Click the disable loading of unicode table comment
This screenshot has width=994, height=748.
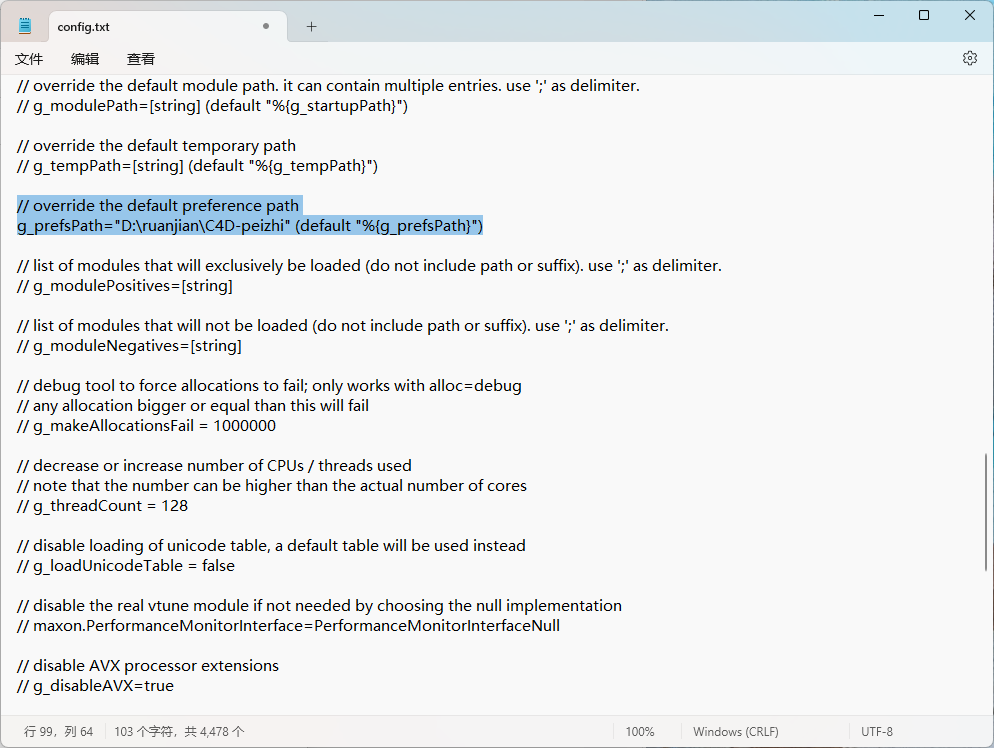(271, 546)
